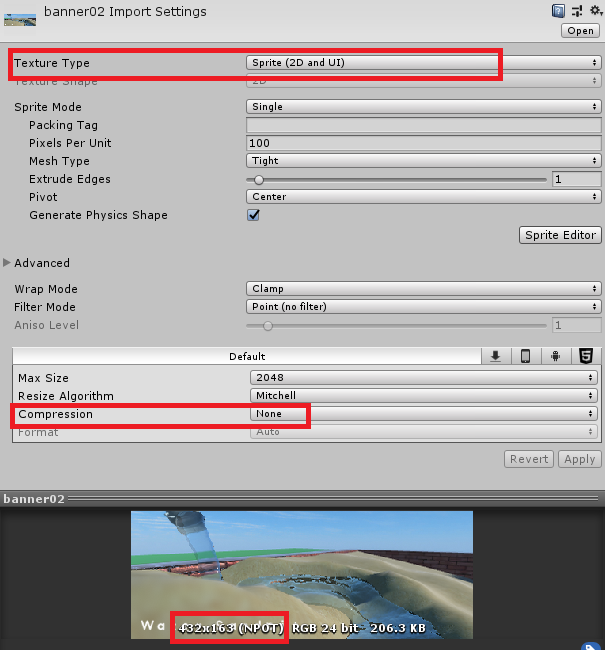
Task: Open the Compression dropdown
Action: (x=423, y=414)
